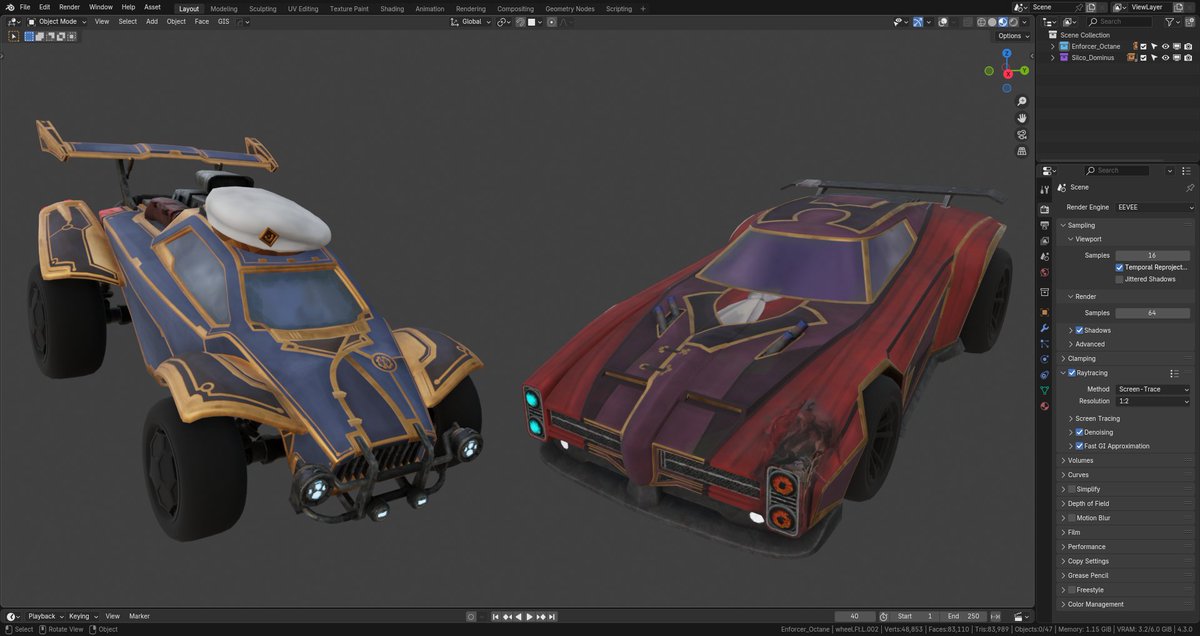Hide Slico_Dominus collection with eye icon

pos(1165,57)
